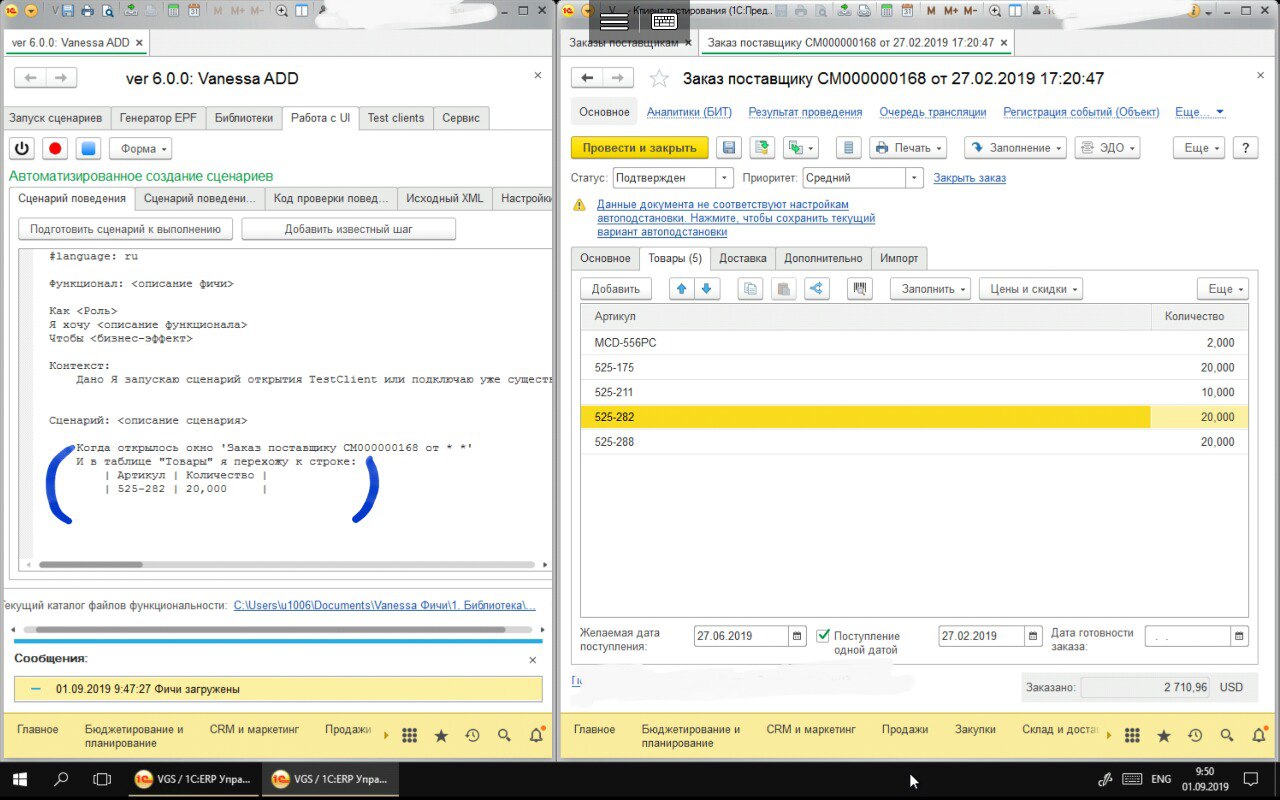Open Аналитики (БИТ) link
The height and width of the screenshot is (800, 1280).
[x=689, y=112]
